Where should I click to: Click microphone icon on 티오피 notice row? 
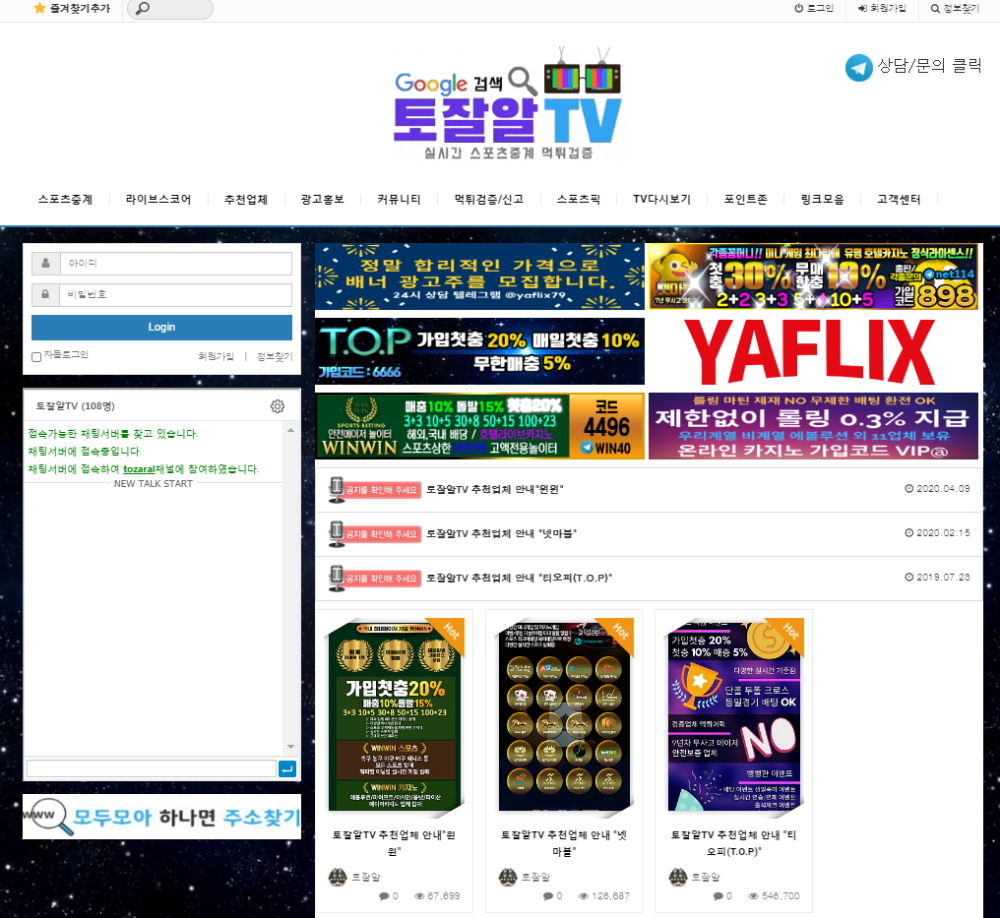336,578
